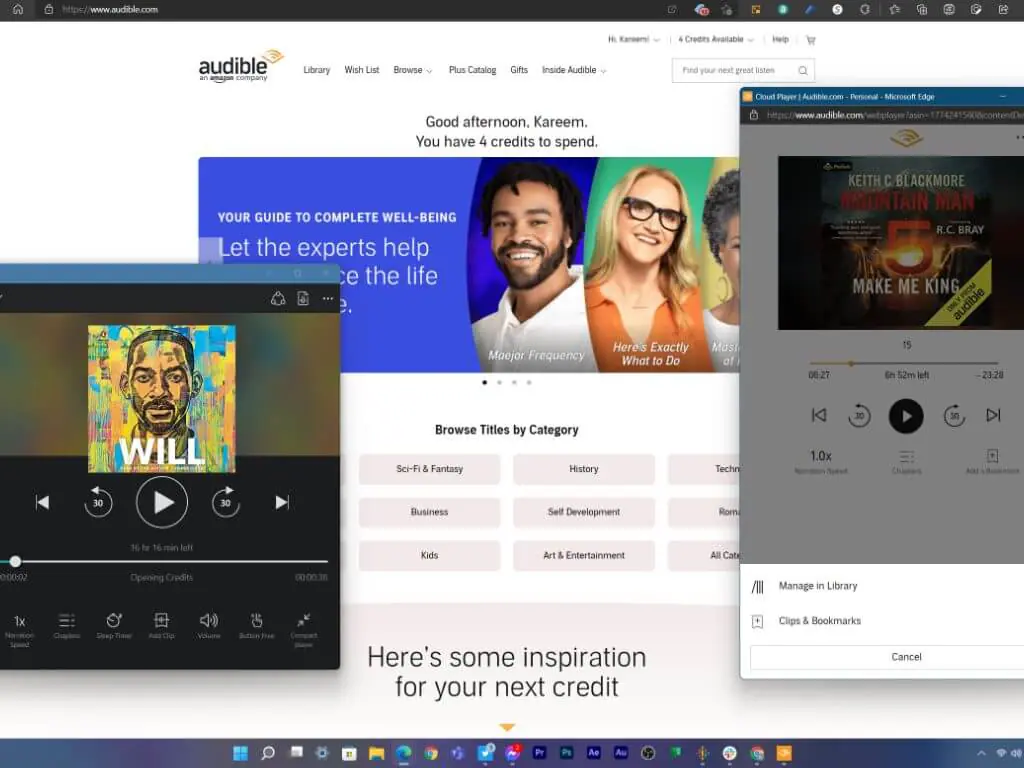Open the Kids category
Screen dimensions: 1024x768
pyautogui.click(x=429, y=555)
